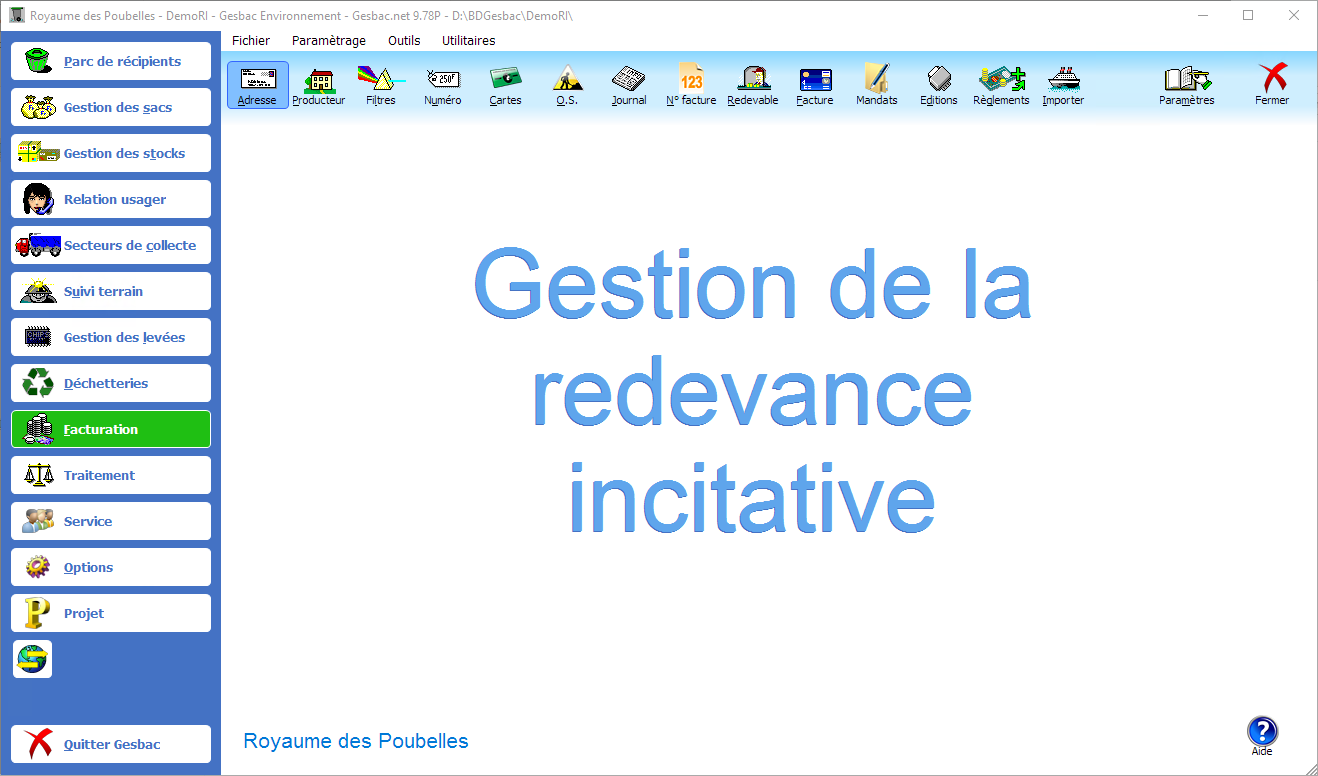Go to Parc de récipients module
Image resolution: width=1318 pixels, height=776 pixels.
(x=111, y=61)
